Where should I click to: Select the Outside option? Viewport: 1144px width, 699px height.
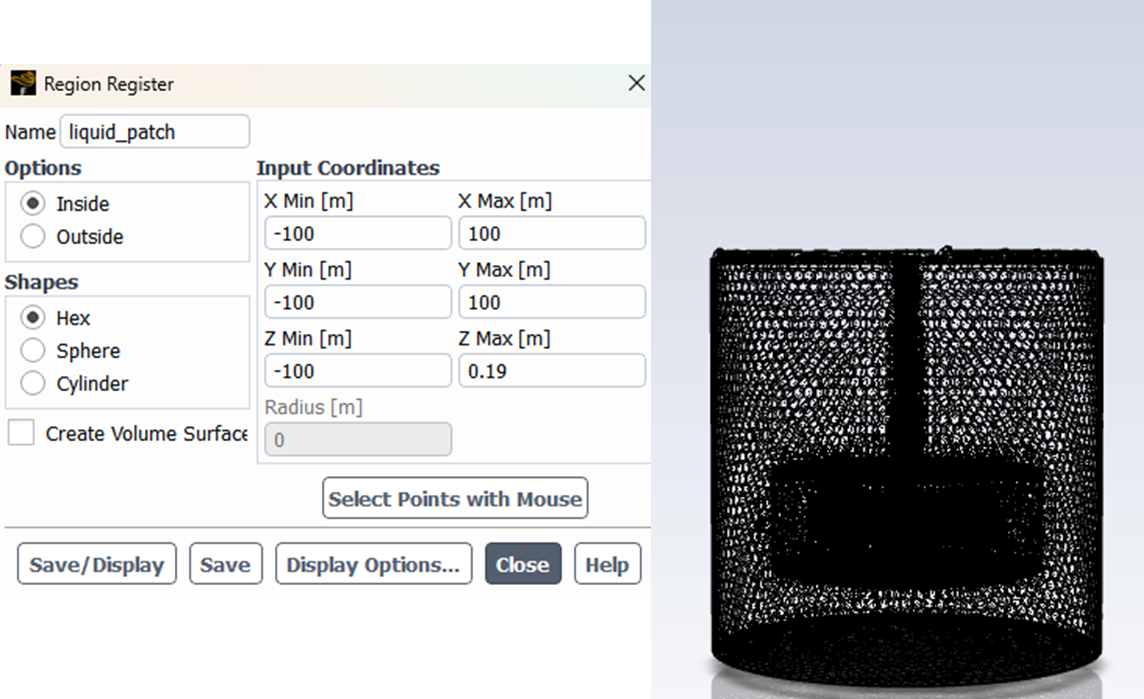[34, 237]
